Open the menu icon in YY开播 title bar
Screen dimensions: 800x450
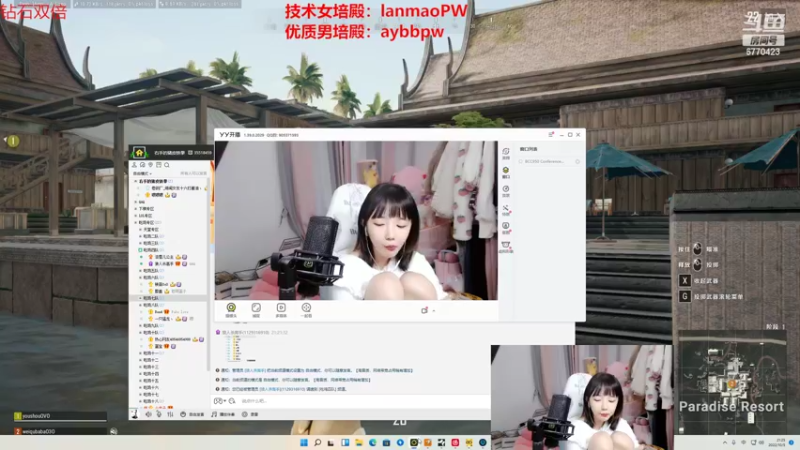(x=551, y=135)
